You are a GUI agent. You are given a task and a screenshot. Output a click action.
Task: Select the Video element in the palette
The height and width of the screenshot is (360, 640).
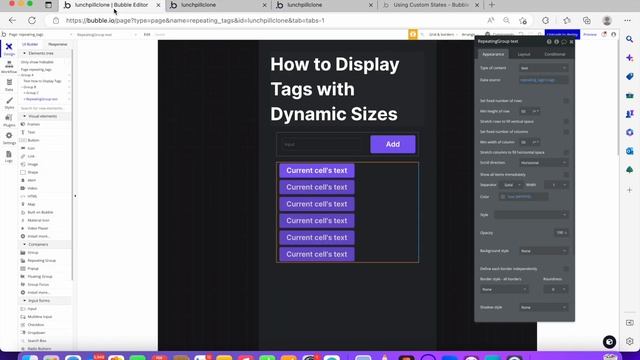pos(32,188)
